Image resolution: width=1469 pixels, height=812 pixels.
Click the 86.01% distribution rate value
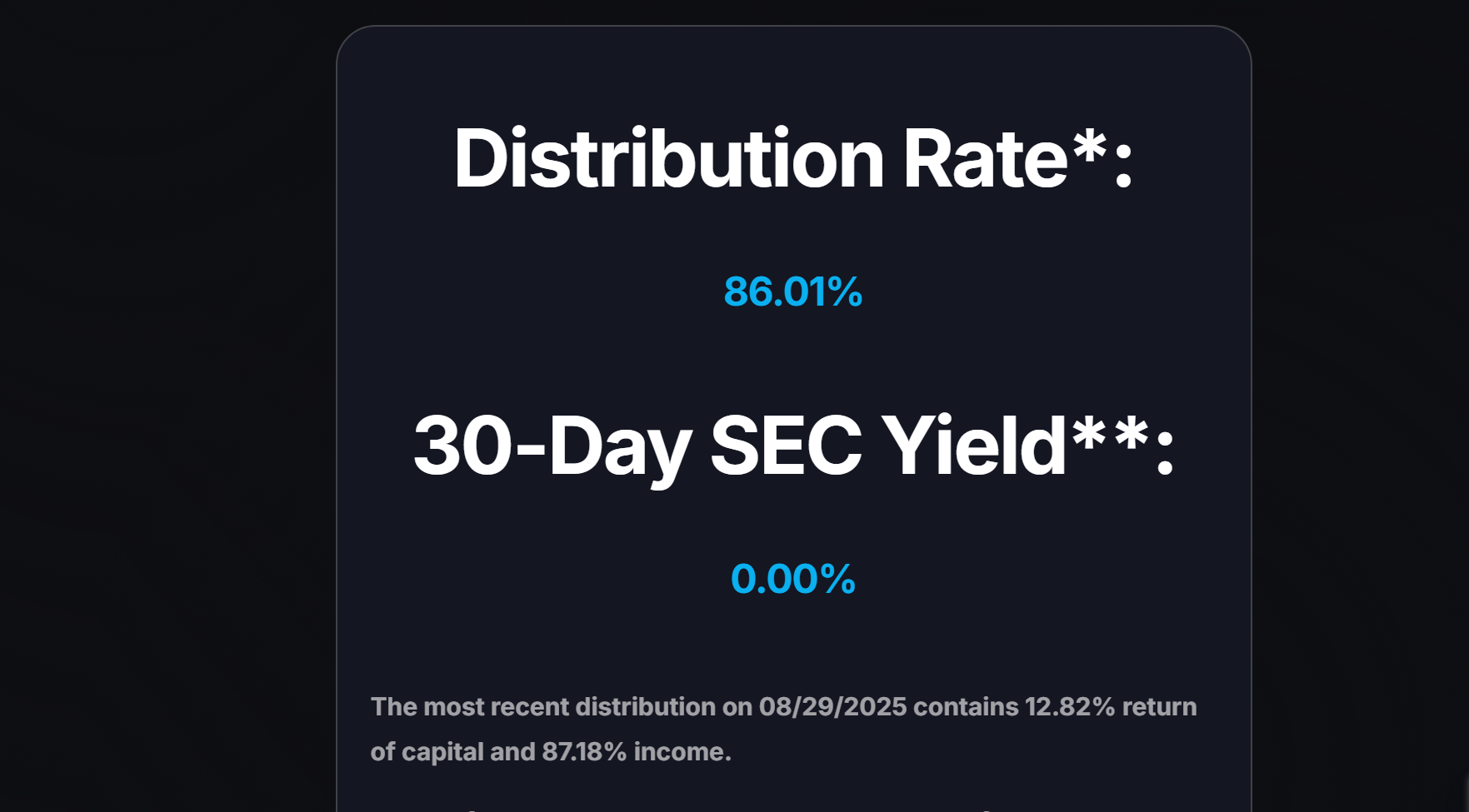792,292
